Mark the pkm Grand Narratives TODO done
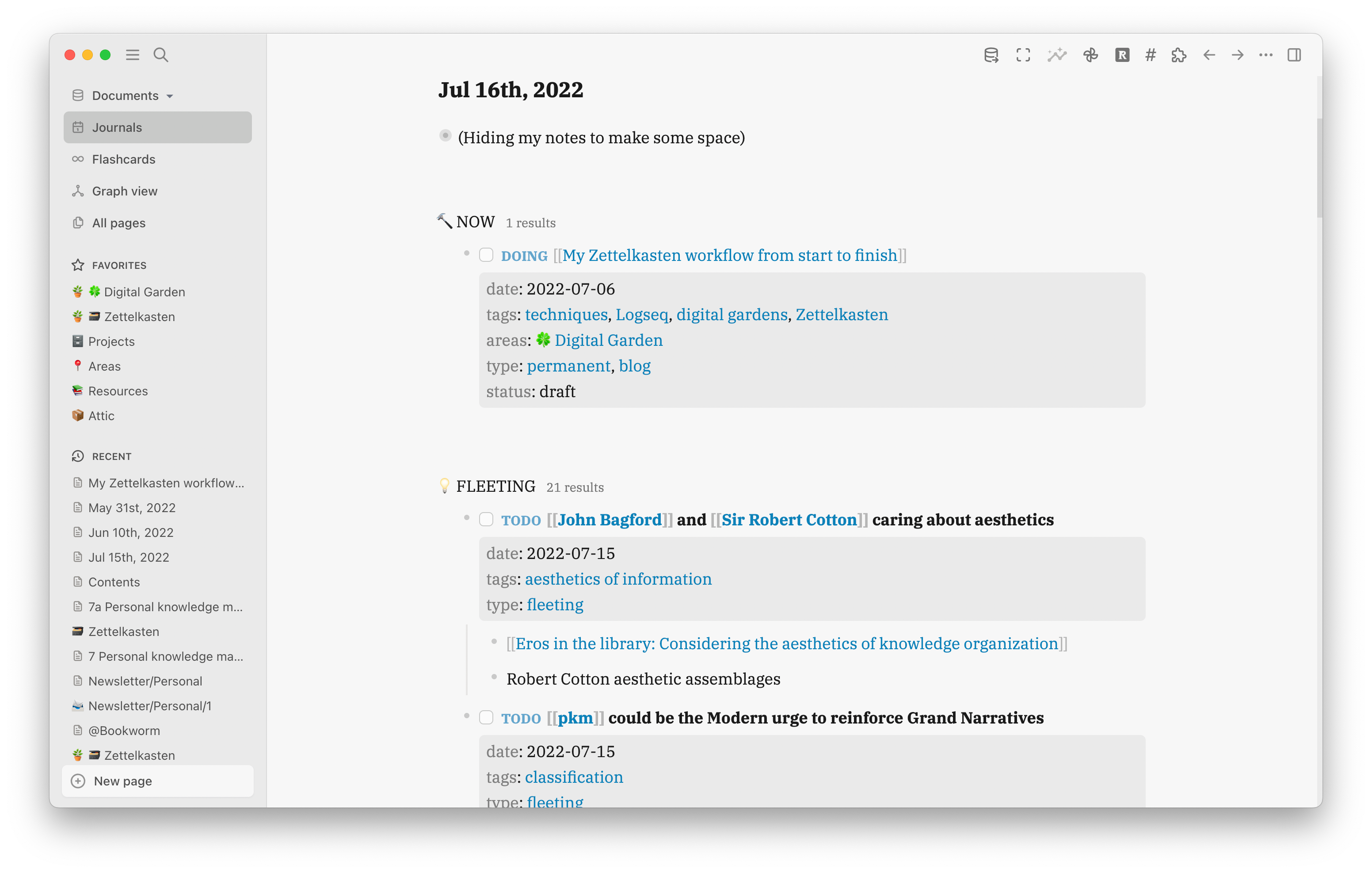The image size is (1372, 873). pos(486,717)
